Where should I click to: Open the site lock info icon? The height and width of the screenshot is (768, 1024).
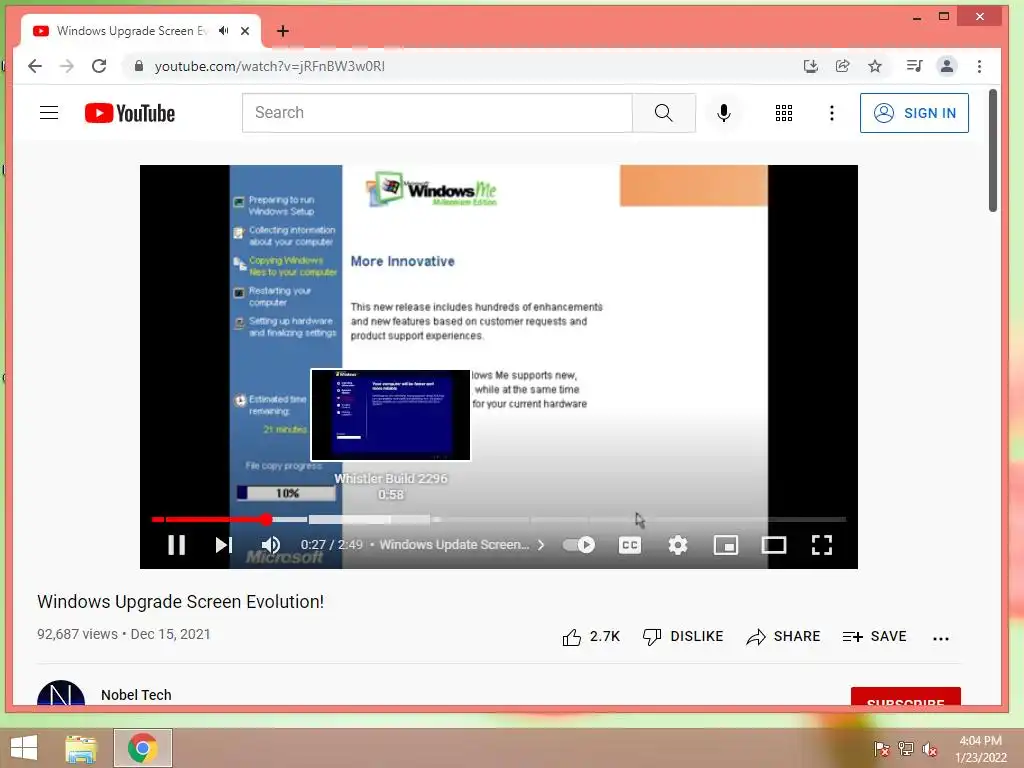coord(138,66)
